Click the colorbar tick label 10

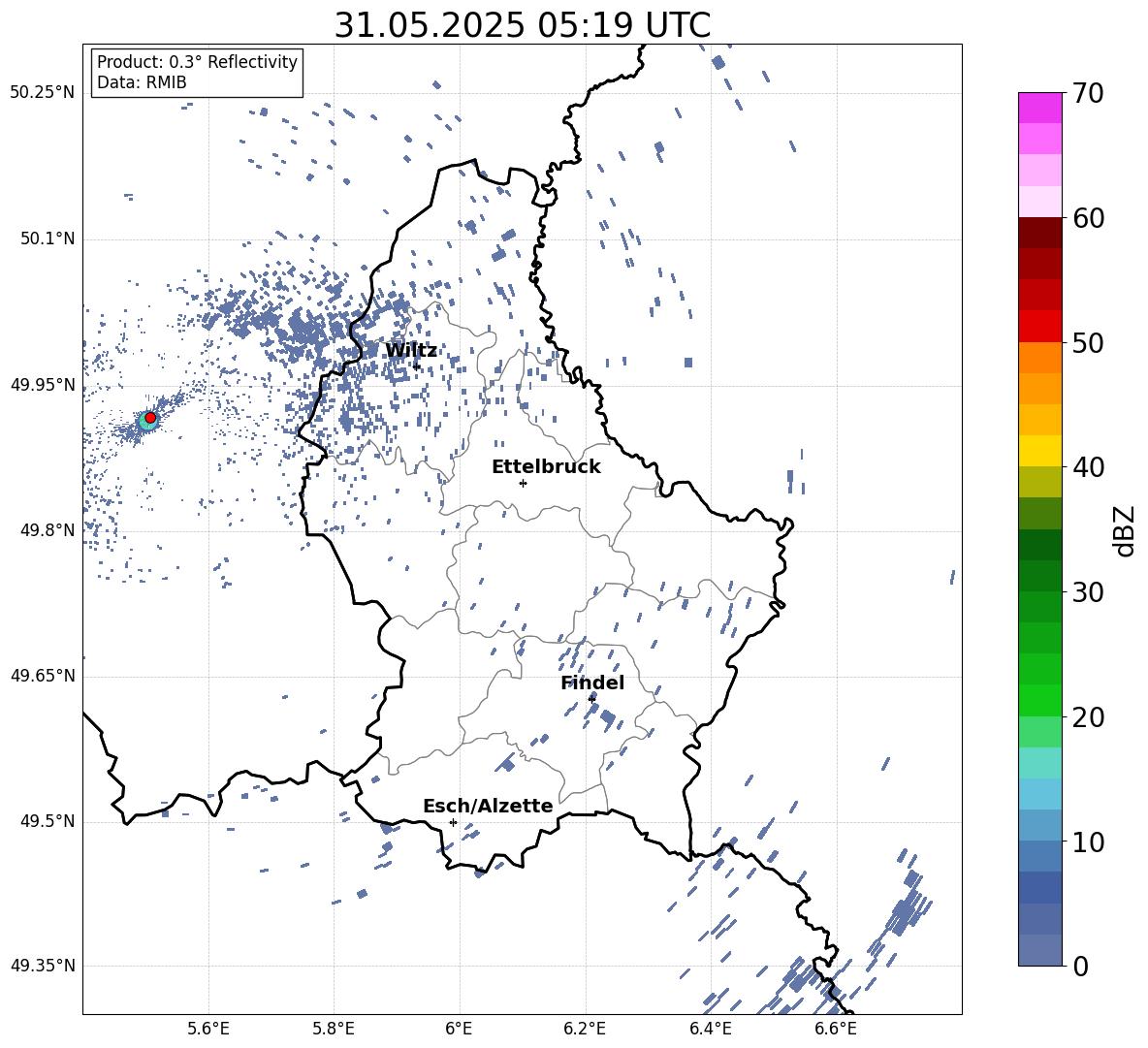point(1087,842)
